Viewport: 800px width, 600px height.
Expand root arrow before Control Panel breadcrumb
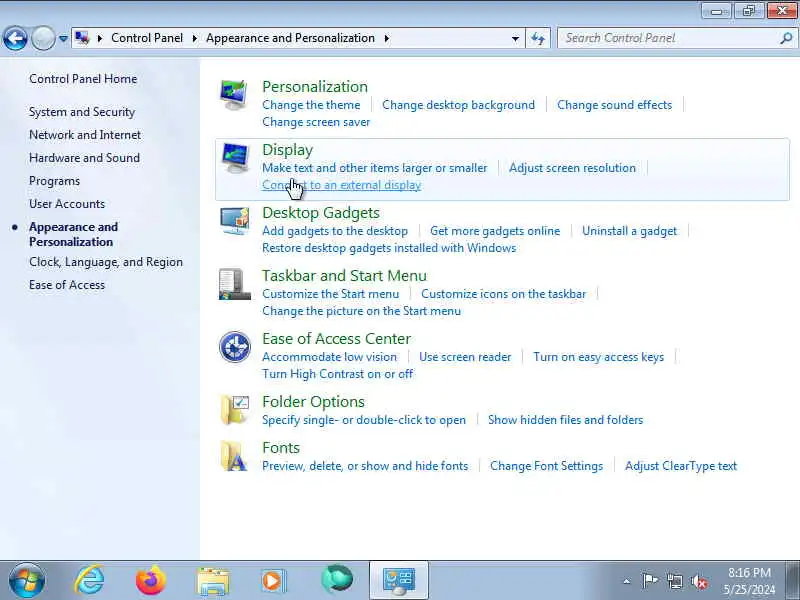(x=100, y=38)
